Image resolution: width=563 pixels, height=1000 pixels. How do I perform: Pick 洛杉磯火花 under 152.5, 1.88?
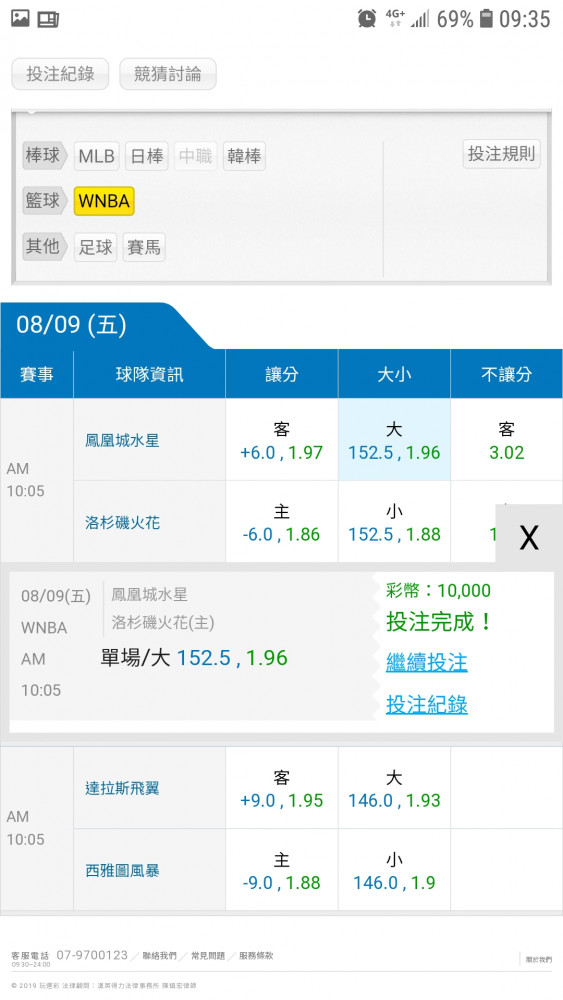[x=394, y=522]
